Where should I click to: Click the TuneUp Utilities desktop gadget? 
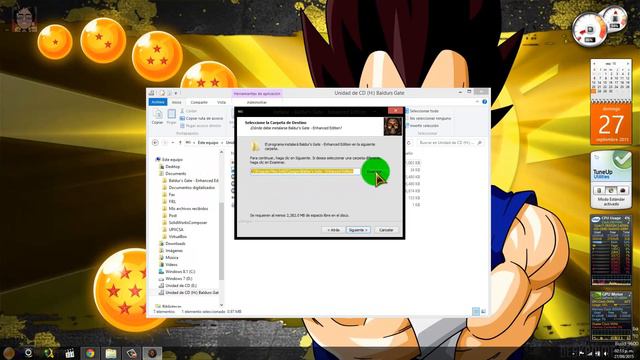[x=611, y=179]
